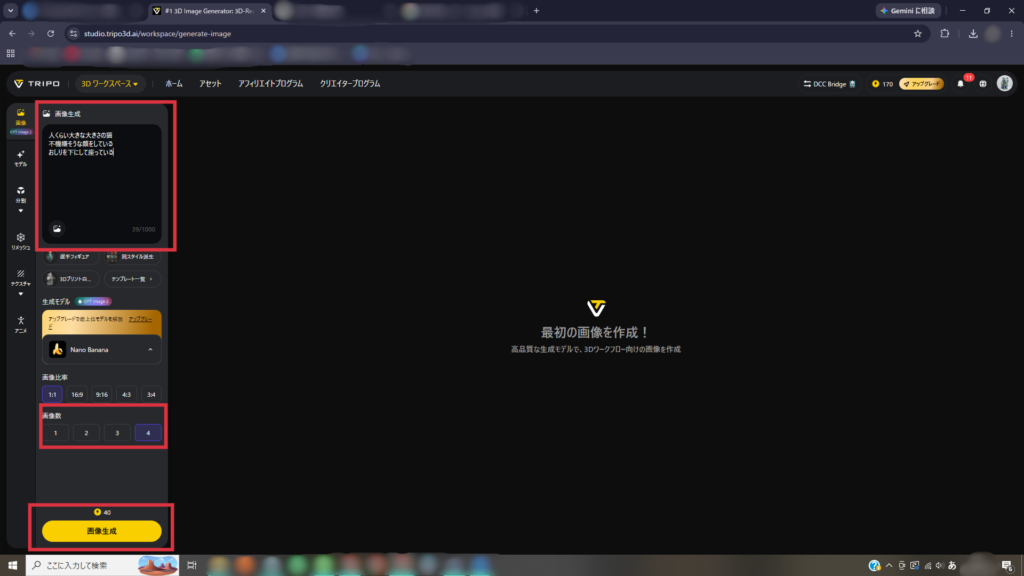Screen dimensions: 1024x576
Task: Expand the テンプレート一覧 template list
Action: coord(132,279)
